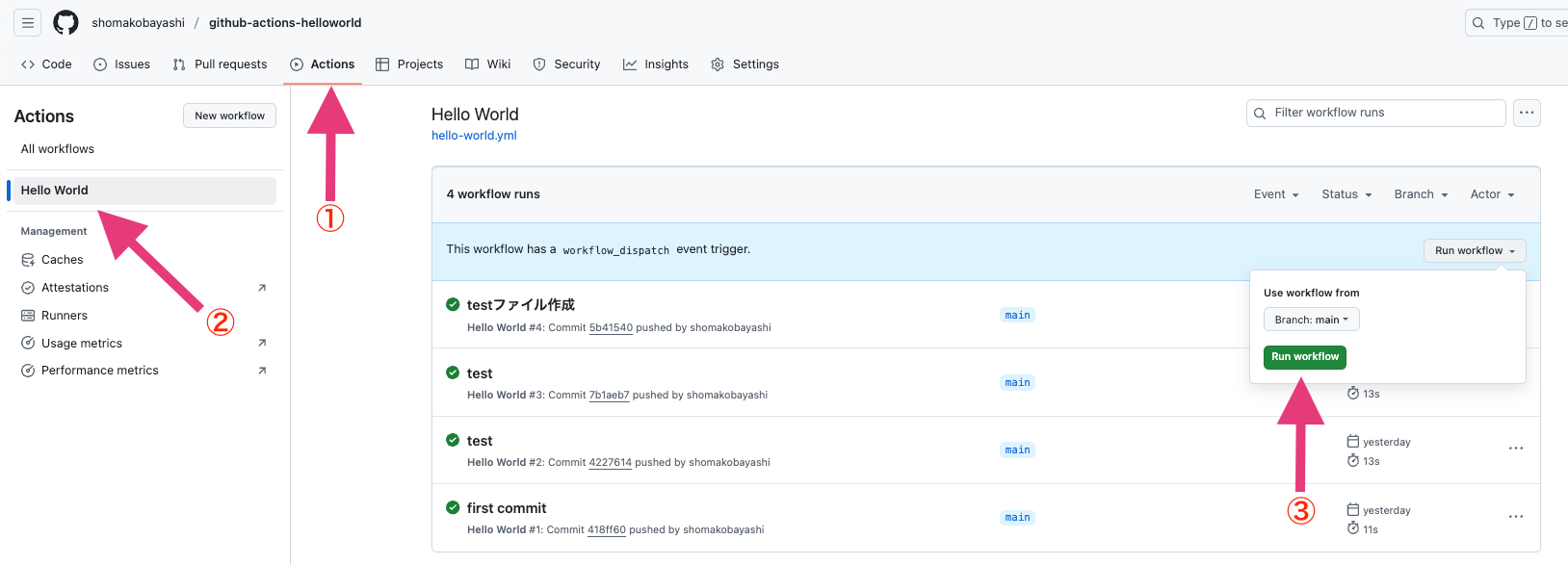This screenshot has height=565, width=1568.
Task: Switch to the Security tab
Action: click(566, 64)
